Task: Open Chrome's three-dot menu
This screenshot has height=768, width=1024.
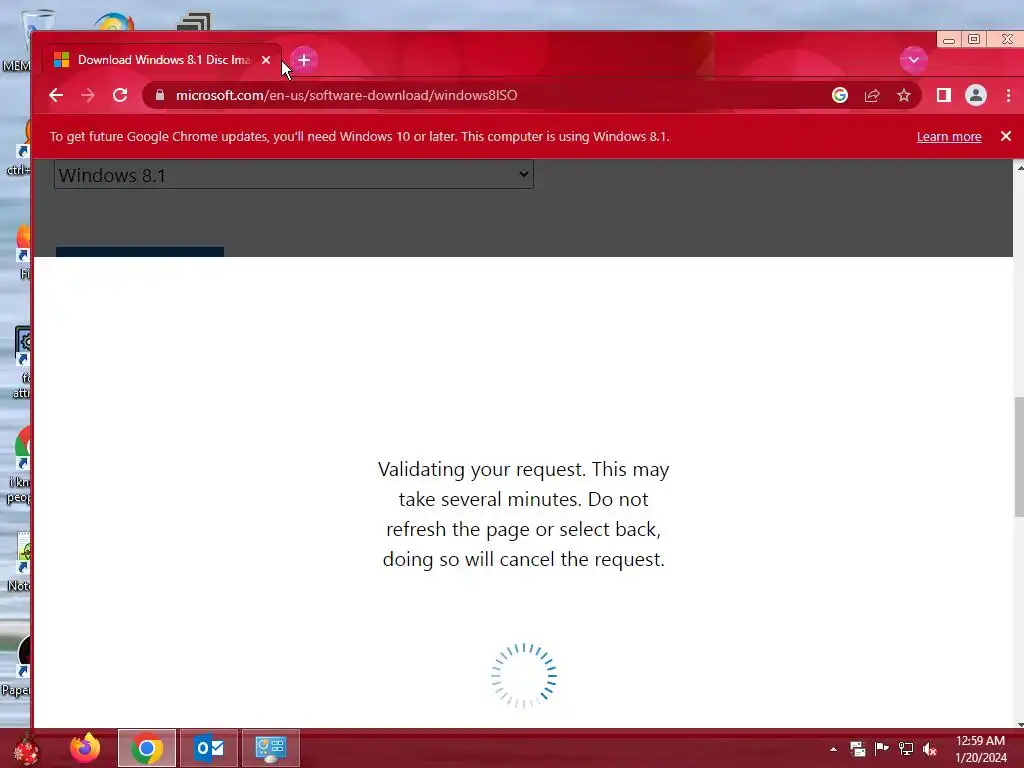Action: (1008, 95)
